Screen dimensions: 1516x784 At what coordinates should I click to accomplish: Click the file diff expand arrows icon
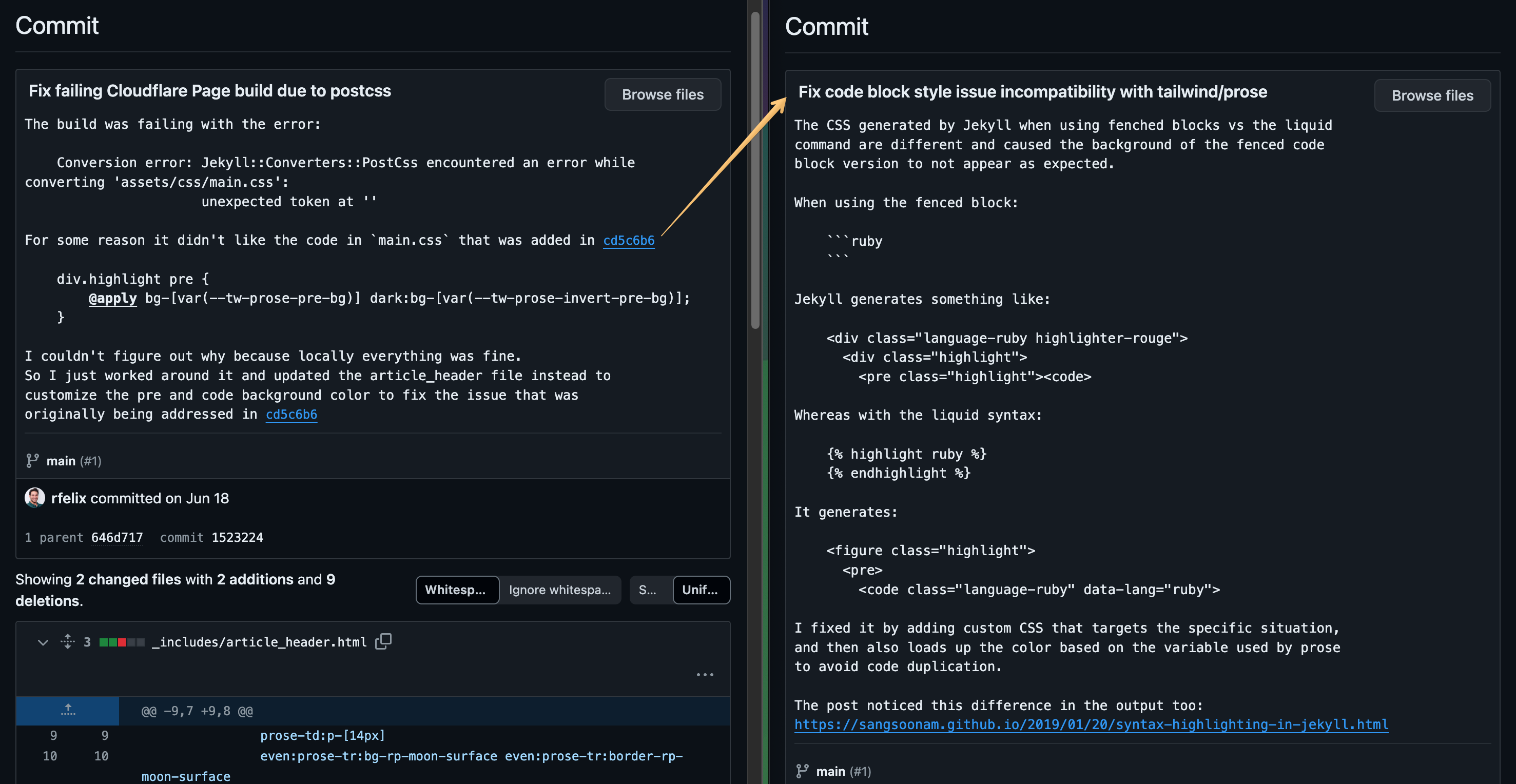65,641
